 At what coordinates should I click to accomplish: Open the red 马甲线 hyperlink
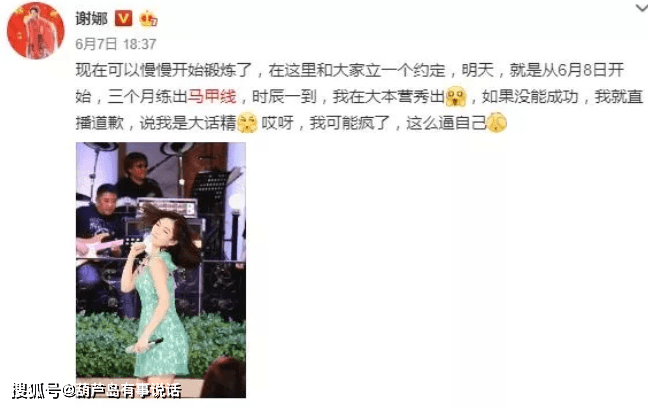point(212,97)
